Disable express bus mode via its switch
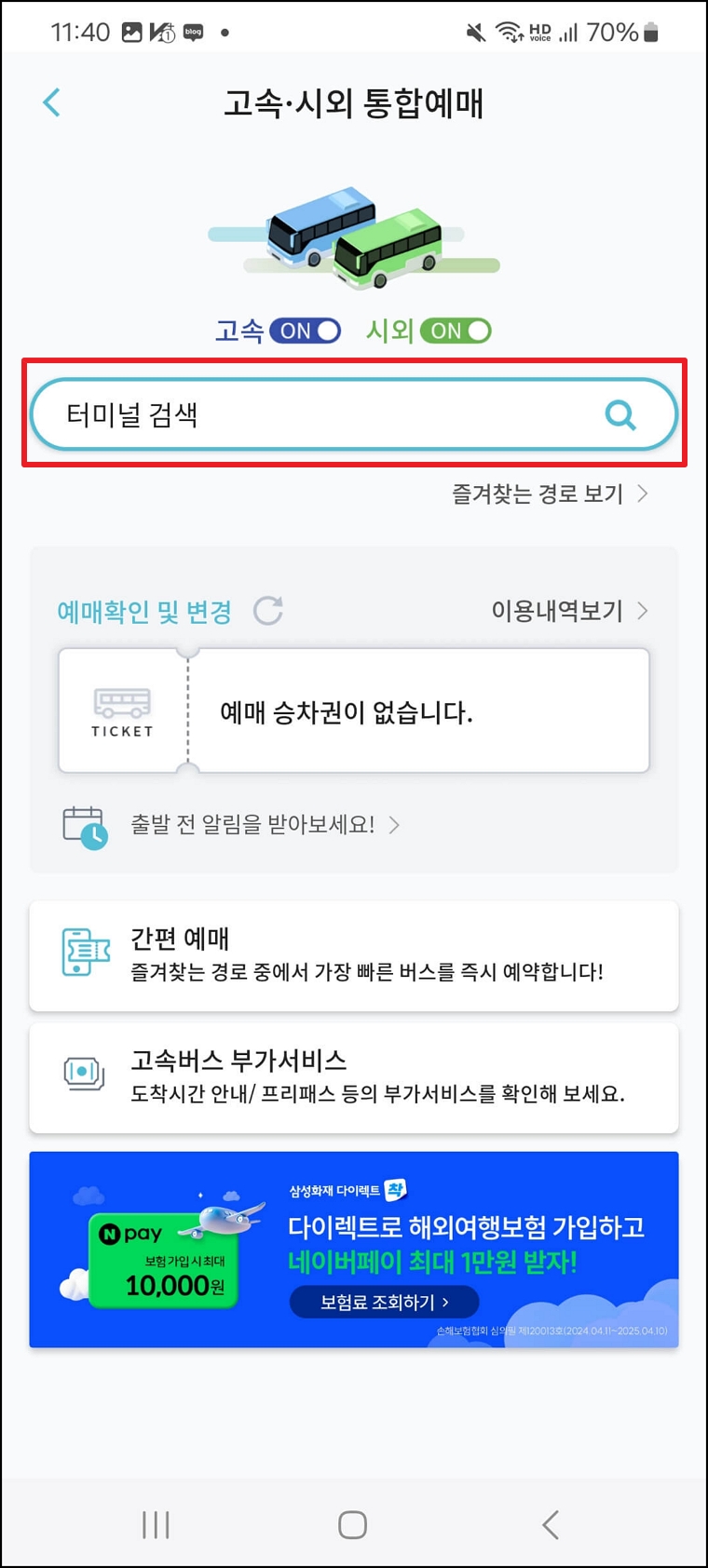 coord(306,331)
